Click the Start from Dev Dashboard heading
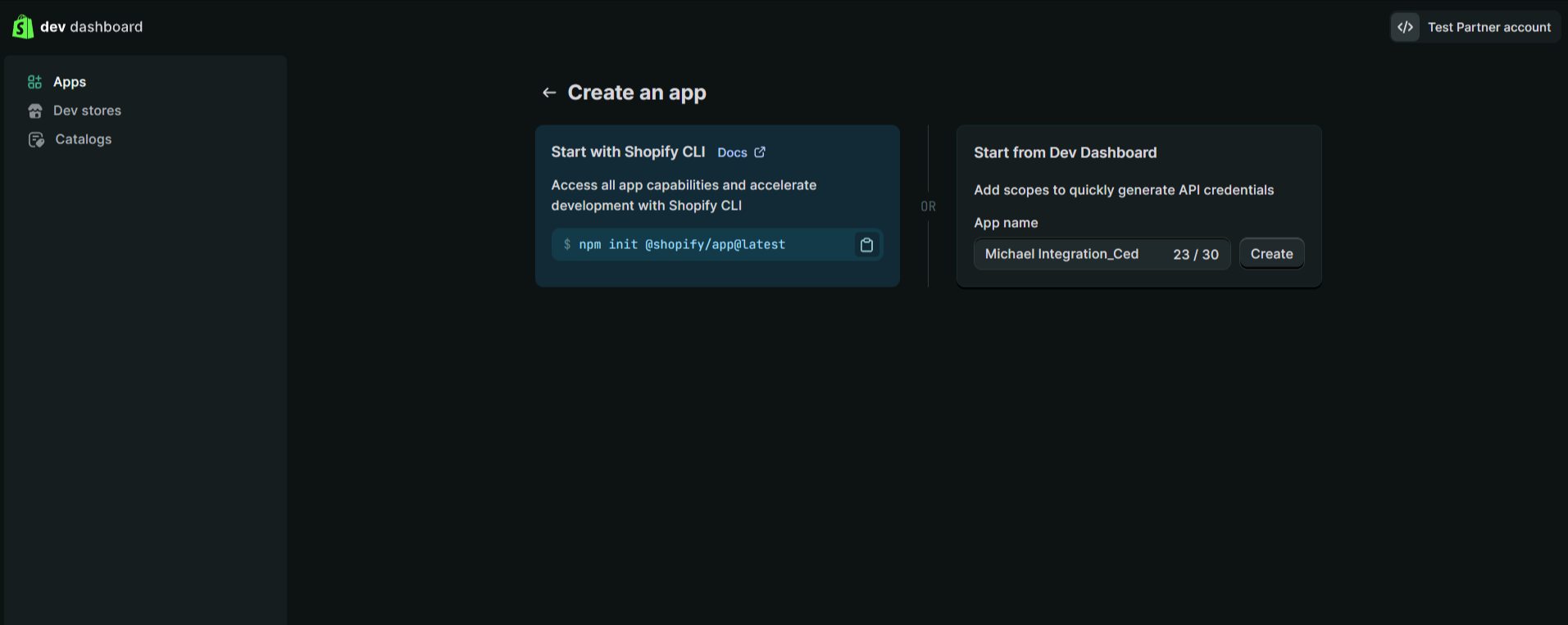The width and height of the screenshot is (1568, 625). [x=1065, y=152]
